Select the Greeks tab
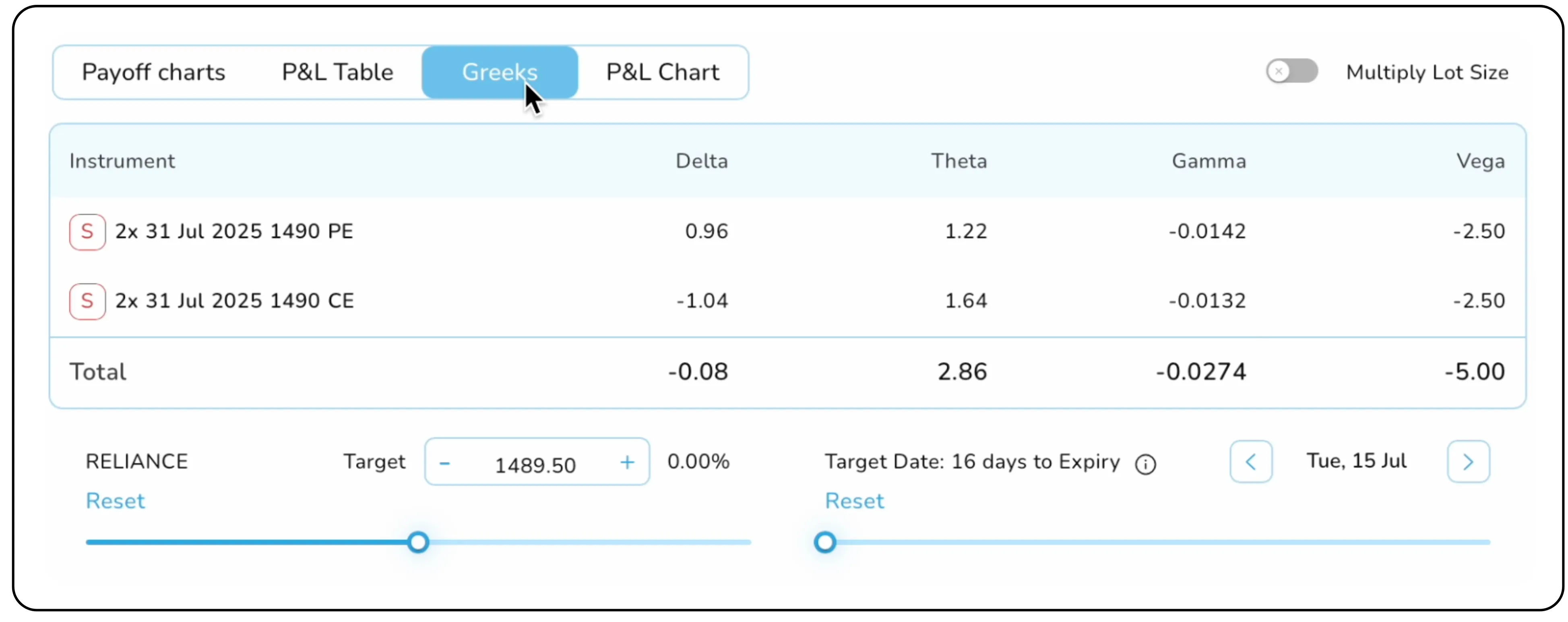The image size is (1568, 622). click(499, 72)
